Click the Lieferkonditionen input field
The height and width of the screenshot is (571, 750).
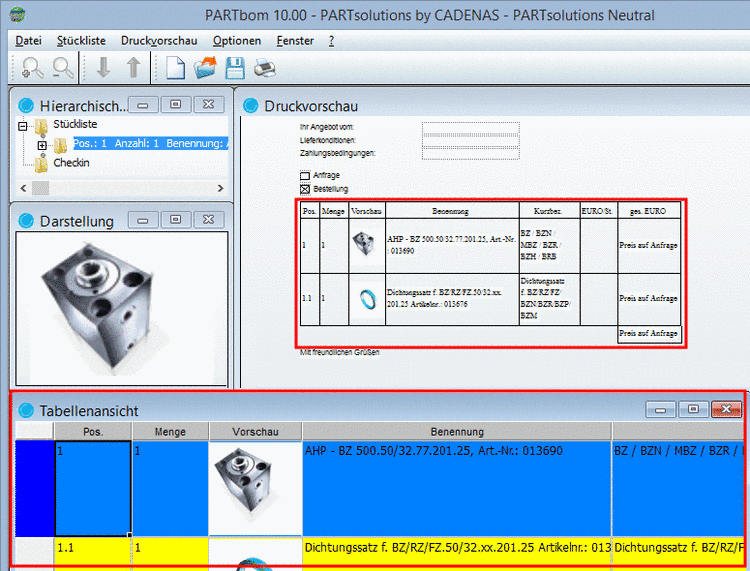coord(471,141)
